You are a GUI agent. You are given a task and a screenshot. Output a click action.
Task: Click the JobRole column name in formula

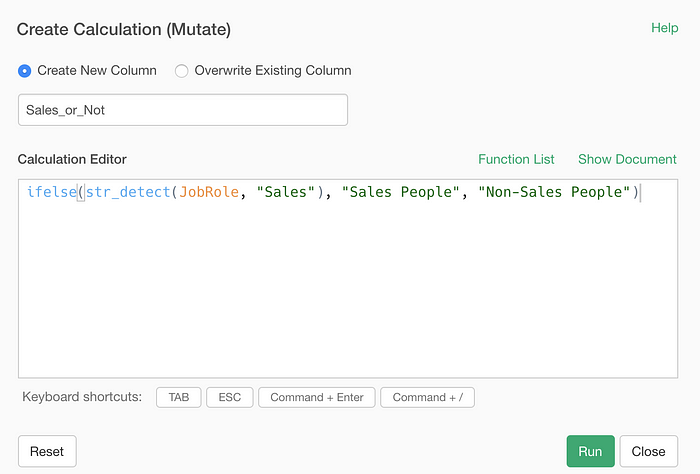pos(209,192)
